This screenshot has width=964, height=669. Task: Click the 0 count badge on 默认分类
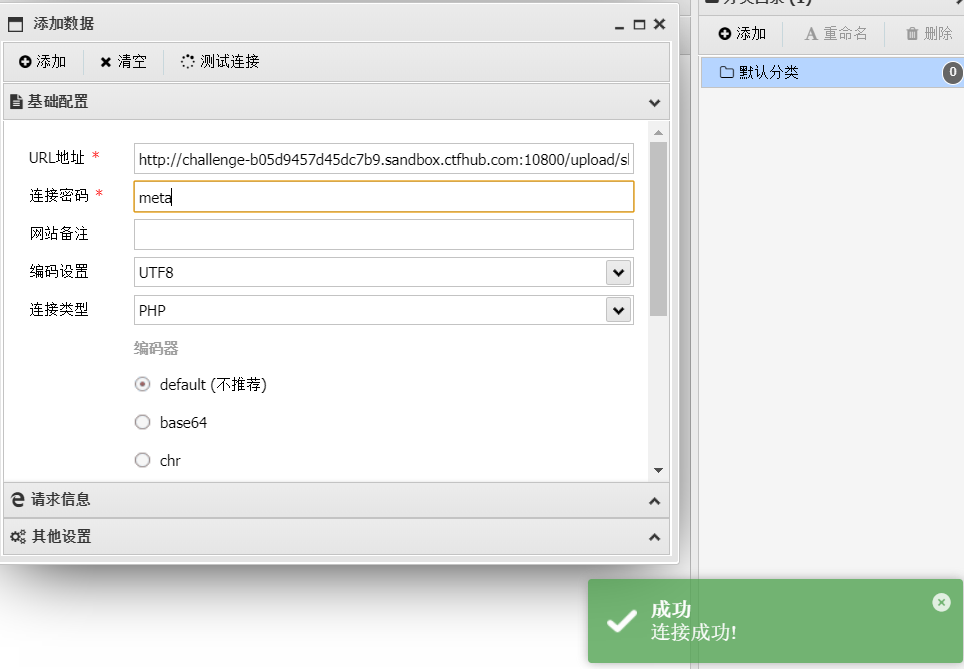coord(953,73)
